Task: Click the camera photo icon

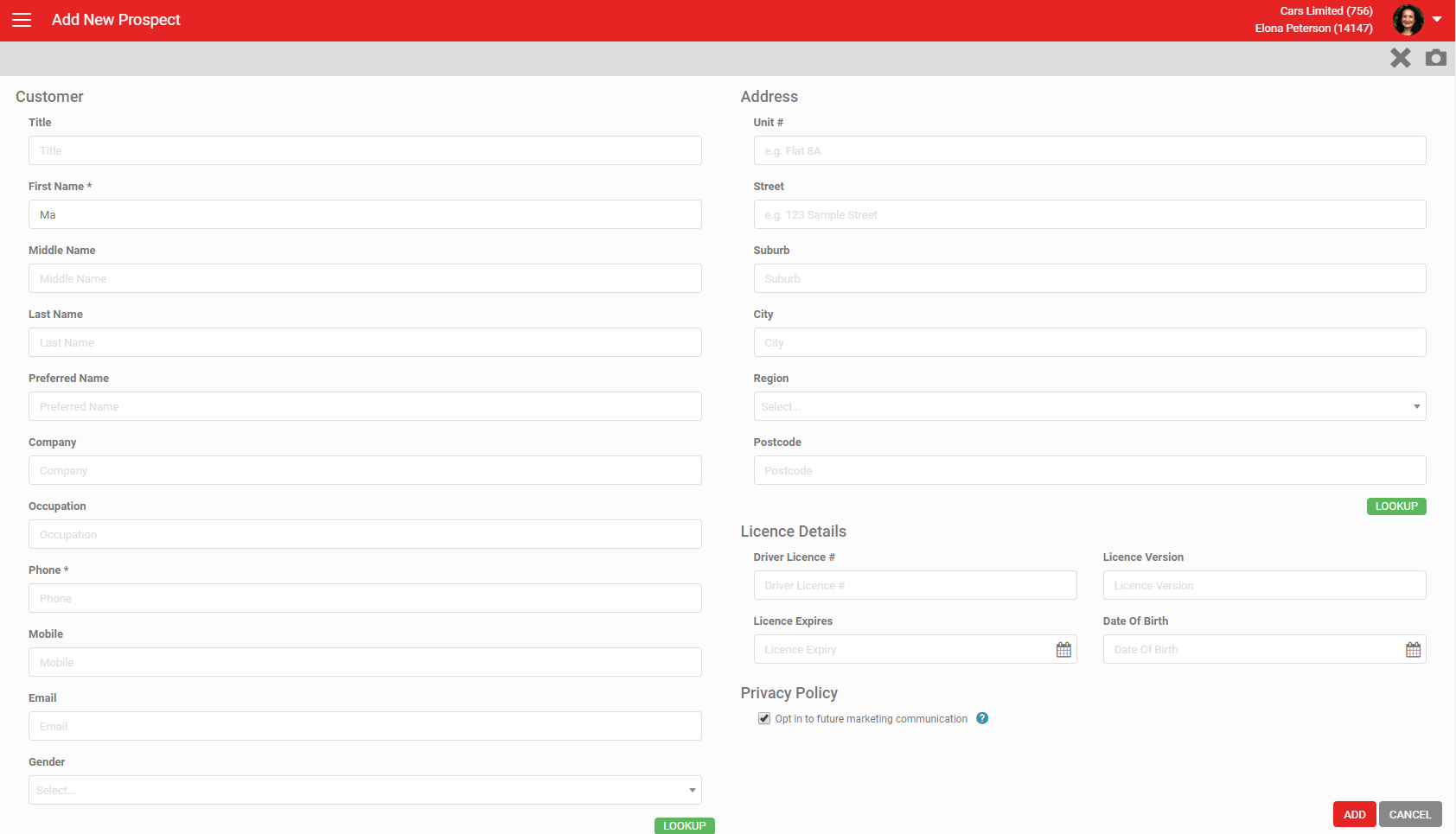Action: tap(1436, 58)
